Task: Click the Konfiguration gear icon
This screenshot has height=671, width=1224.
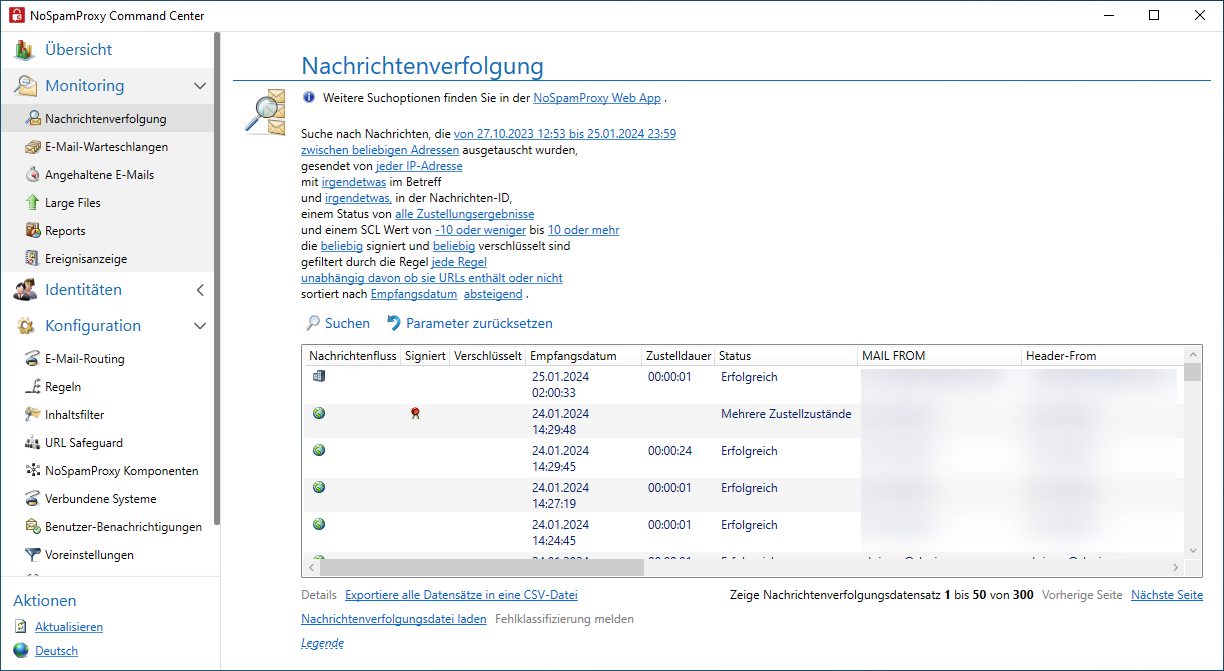Action: (24, 326)
